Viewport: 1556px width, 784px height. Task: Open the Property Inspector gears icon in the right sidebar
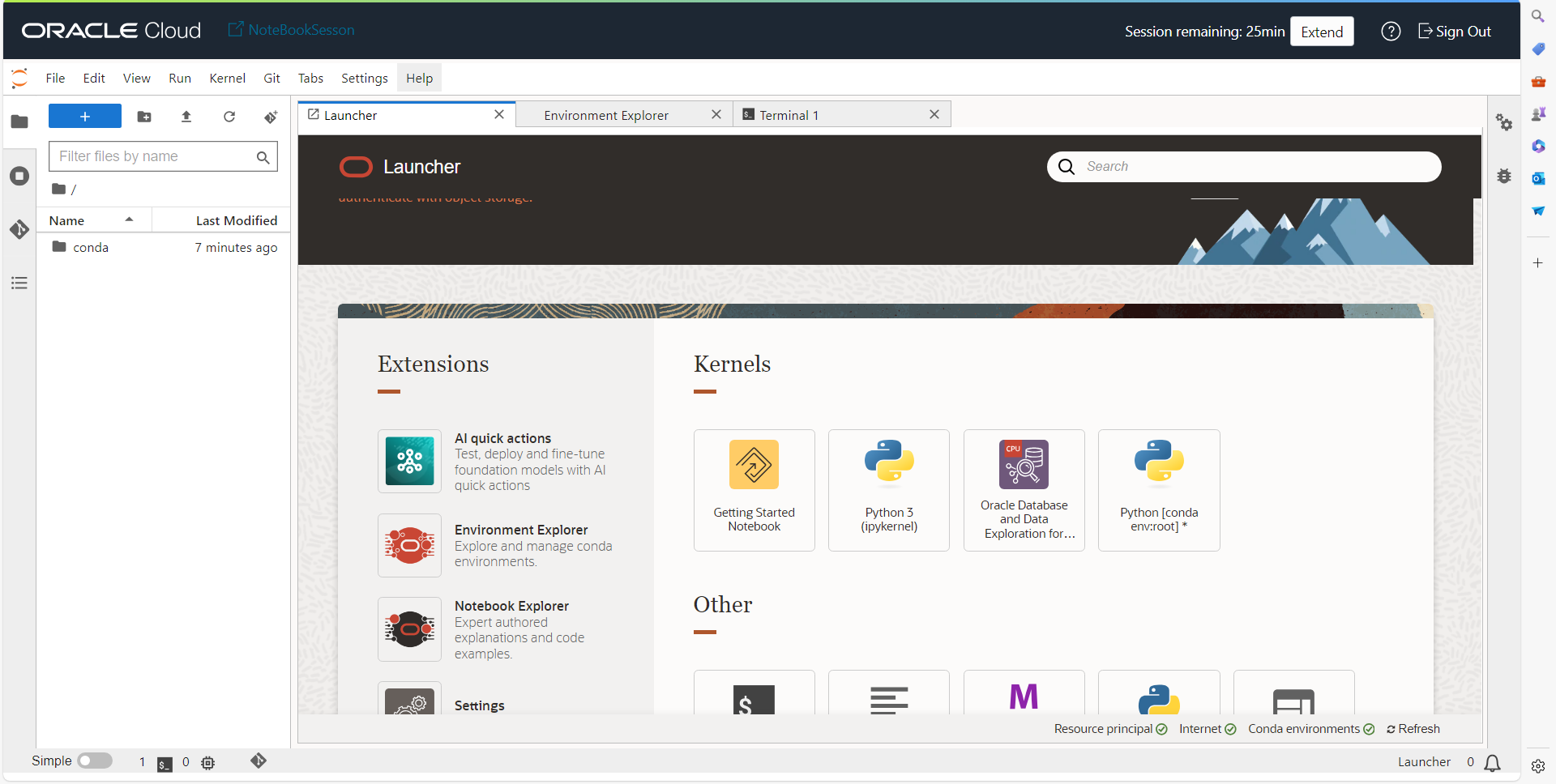click(1504, 122)
